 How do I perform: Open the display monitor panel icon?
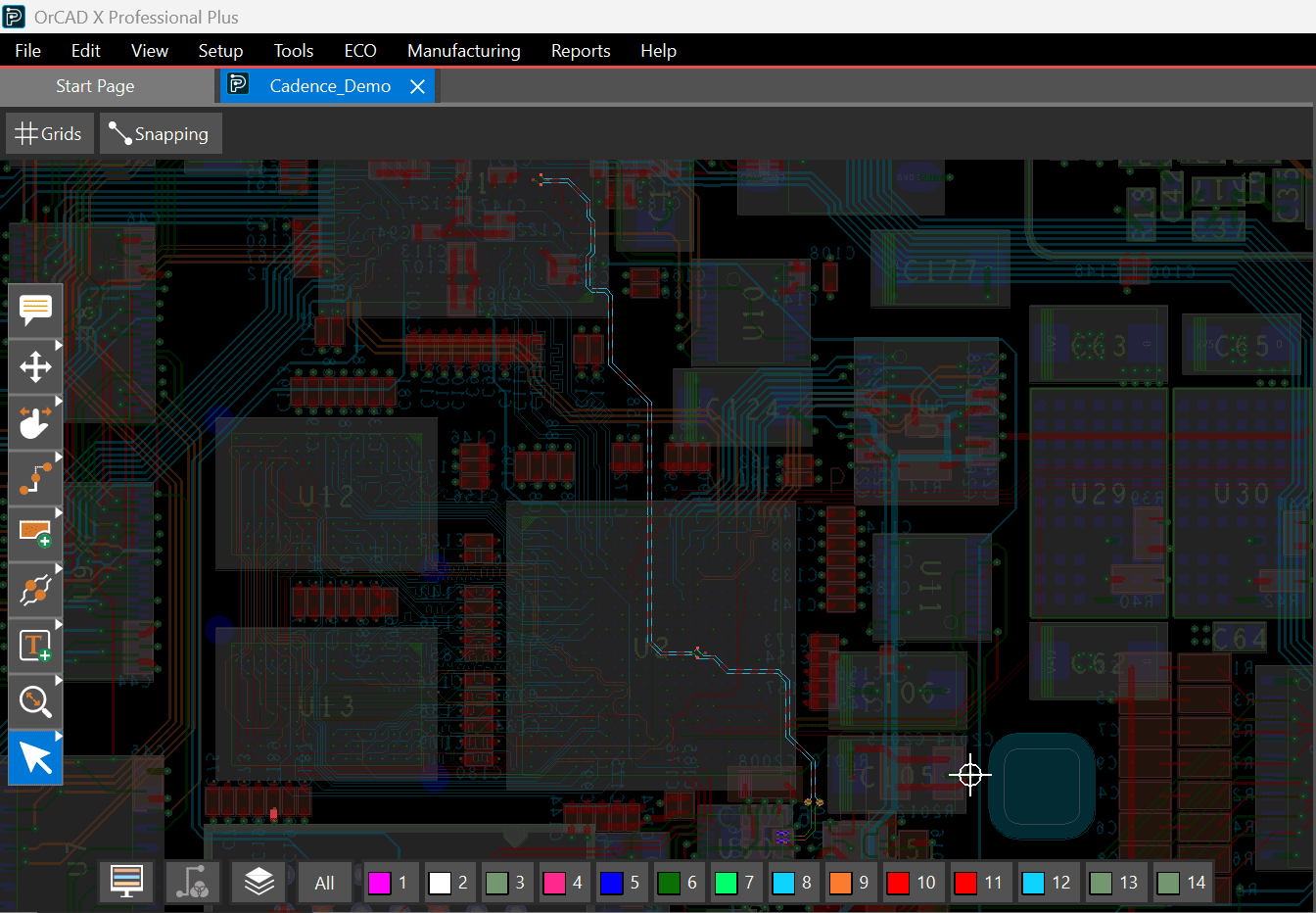click(x=127, y=882)
